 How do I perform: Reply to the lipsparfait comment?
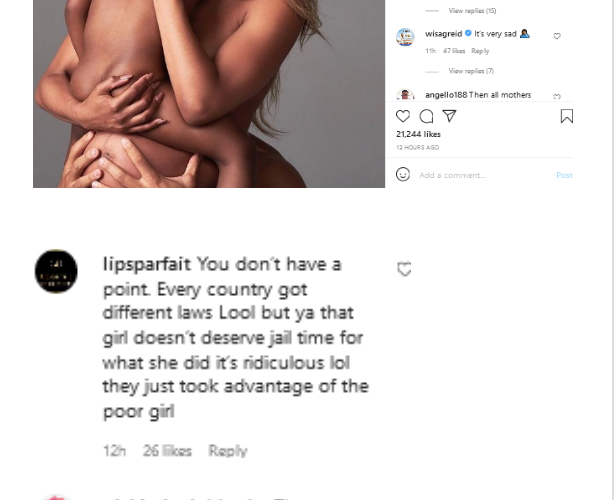(227, 451)
